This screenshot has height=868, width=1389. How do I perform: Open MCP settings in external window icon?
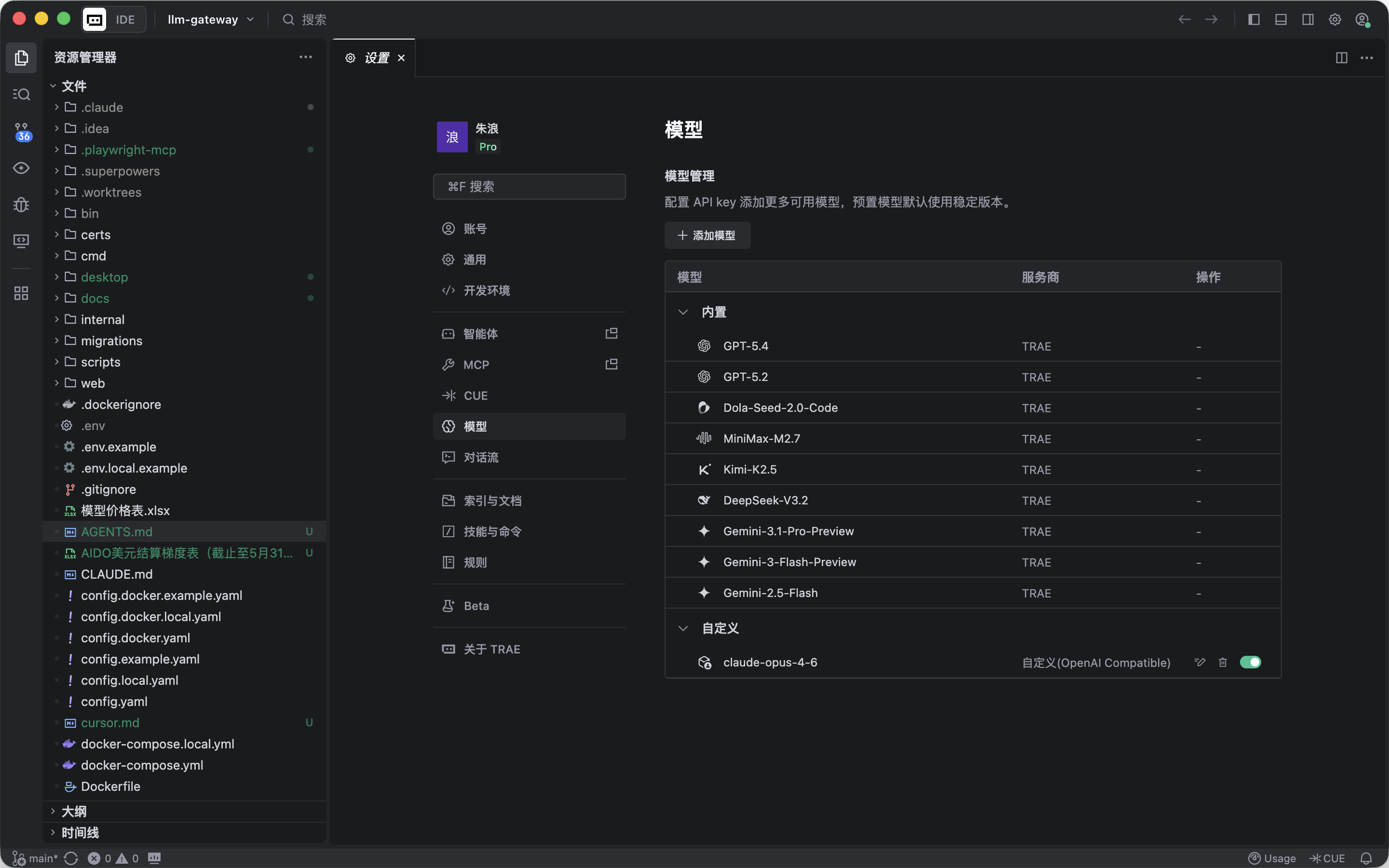(x=611, y=365)
